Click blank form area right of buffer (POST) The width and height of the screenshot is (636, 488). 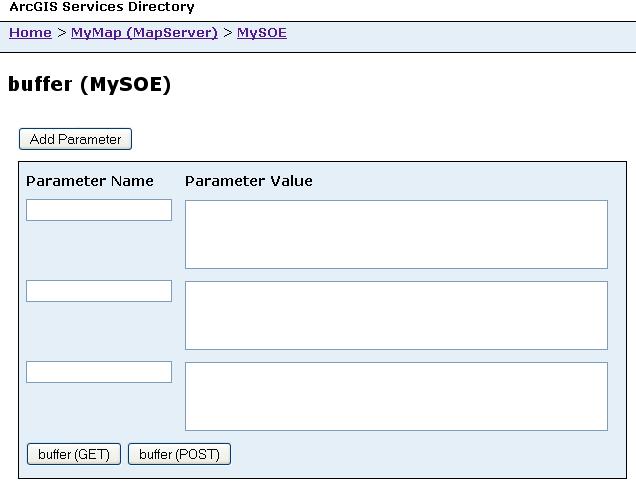coord(420,455)
